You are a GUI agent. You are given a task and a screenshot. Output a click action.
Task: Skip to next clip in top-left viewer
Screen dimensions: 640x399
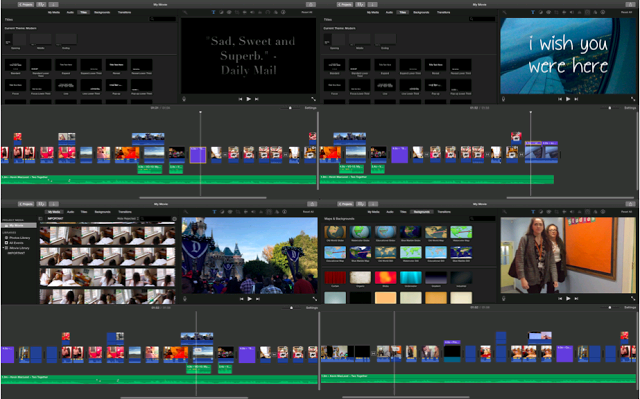click(x=257, y=99)
